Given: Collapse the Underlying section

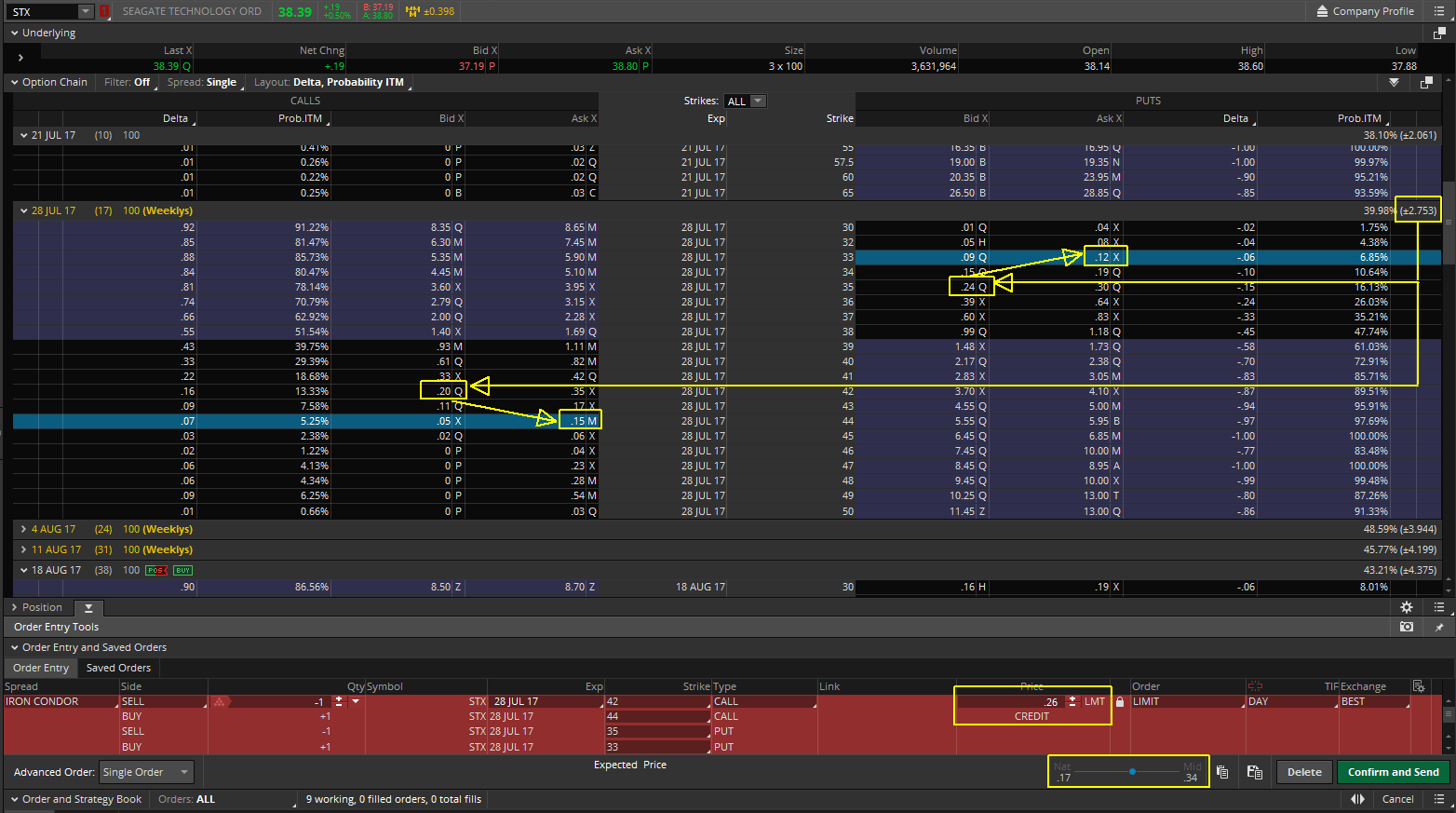Looking at the screenshot, I should pos(15,33).
